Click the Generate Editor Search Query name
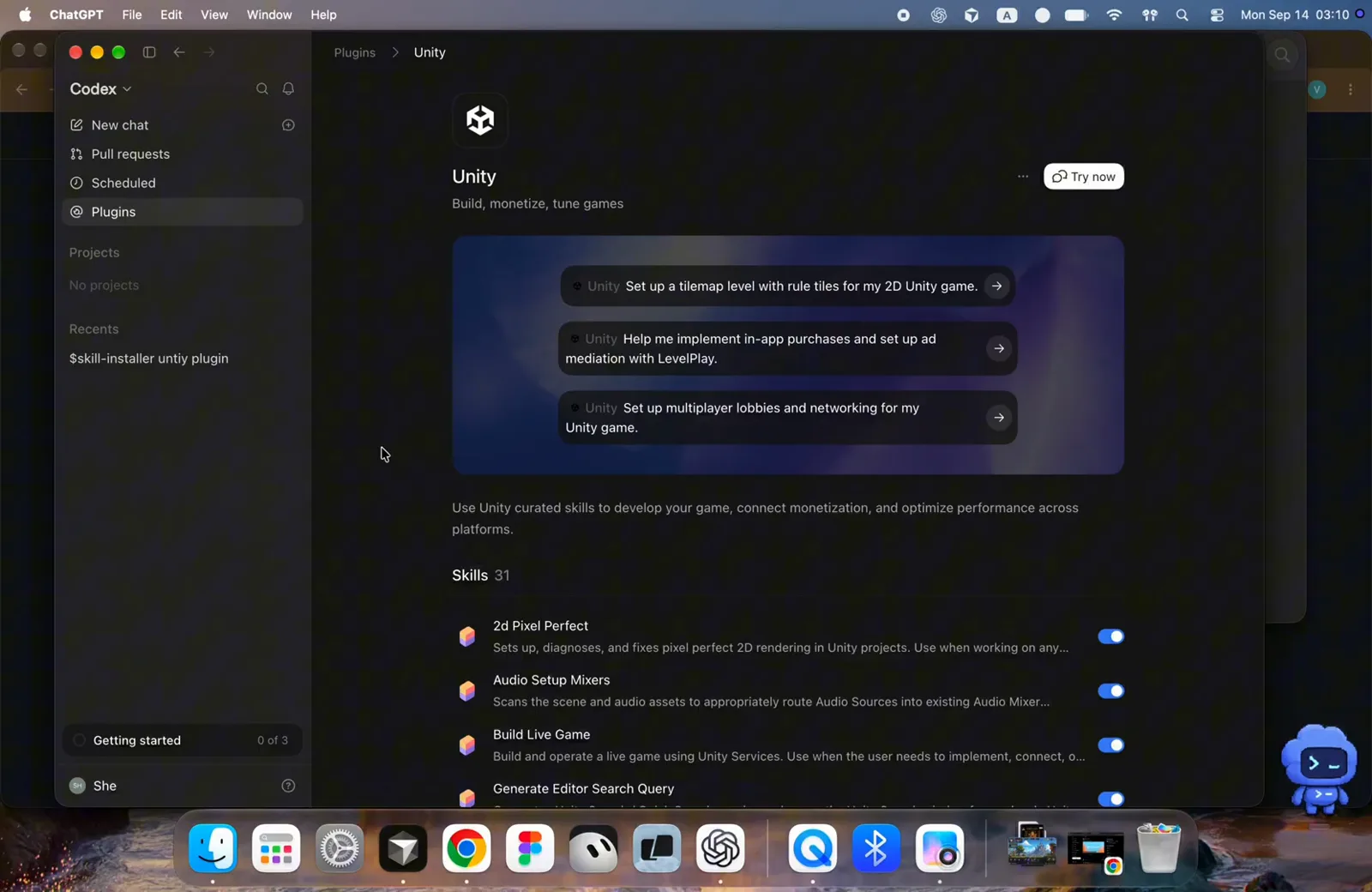This screenshot has height=892, width=1372. [583, 789]
